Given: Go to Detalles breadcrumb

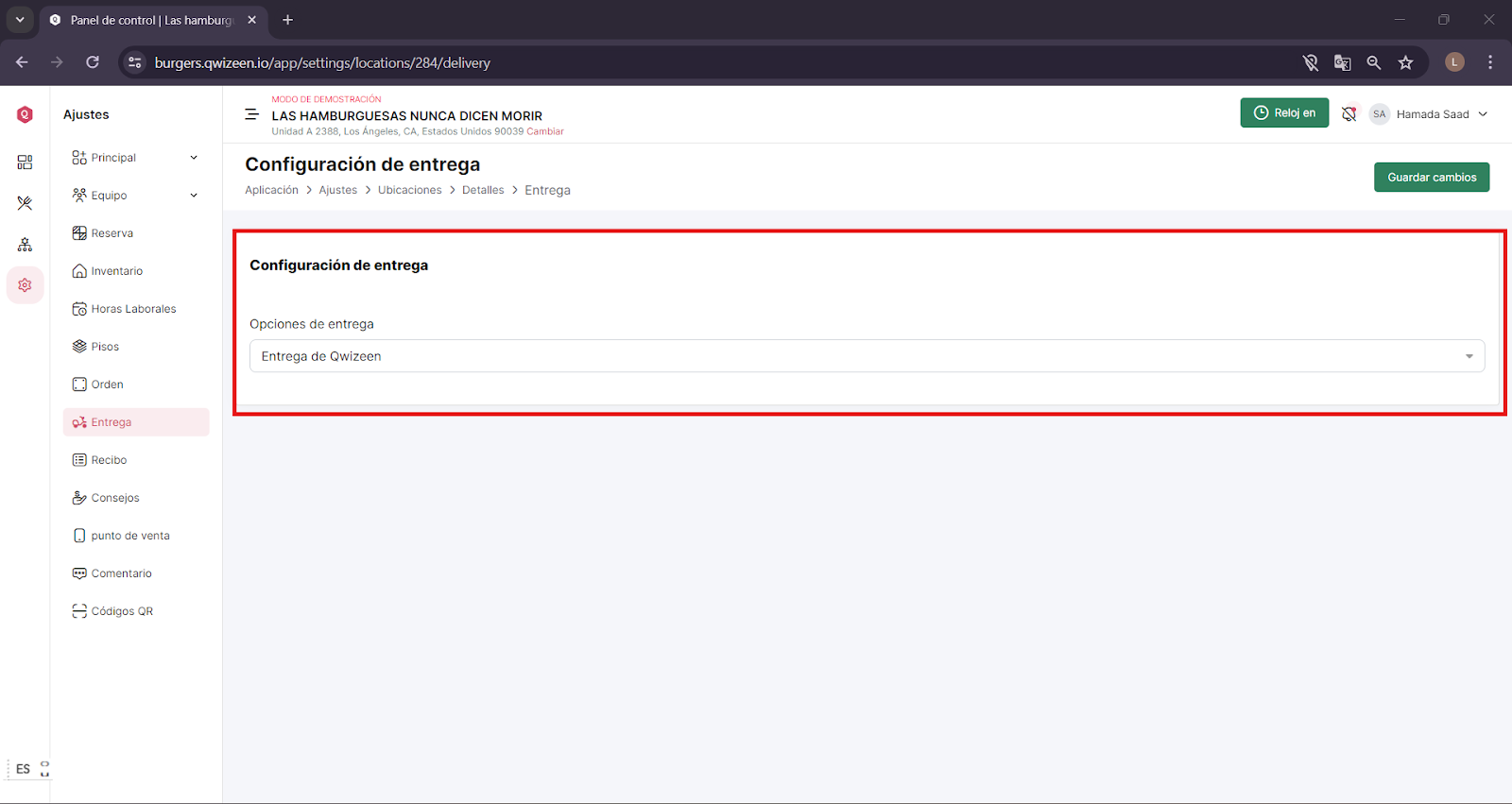Looking at the screenshot, I should (x=483, y=190).
